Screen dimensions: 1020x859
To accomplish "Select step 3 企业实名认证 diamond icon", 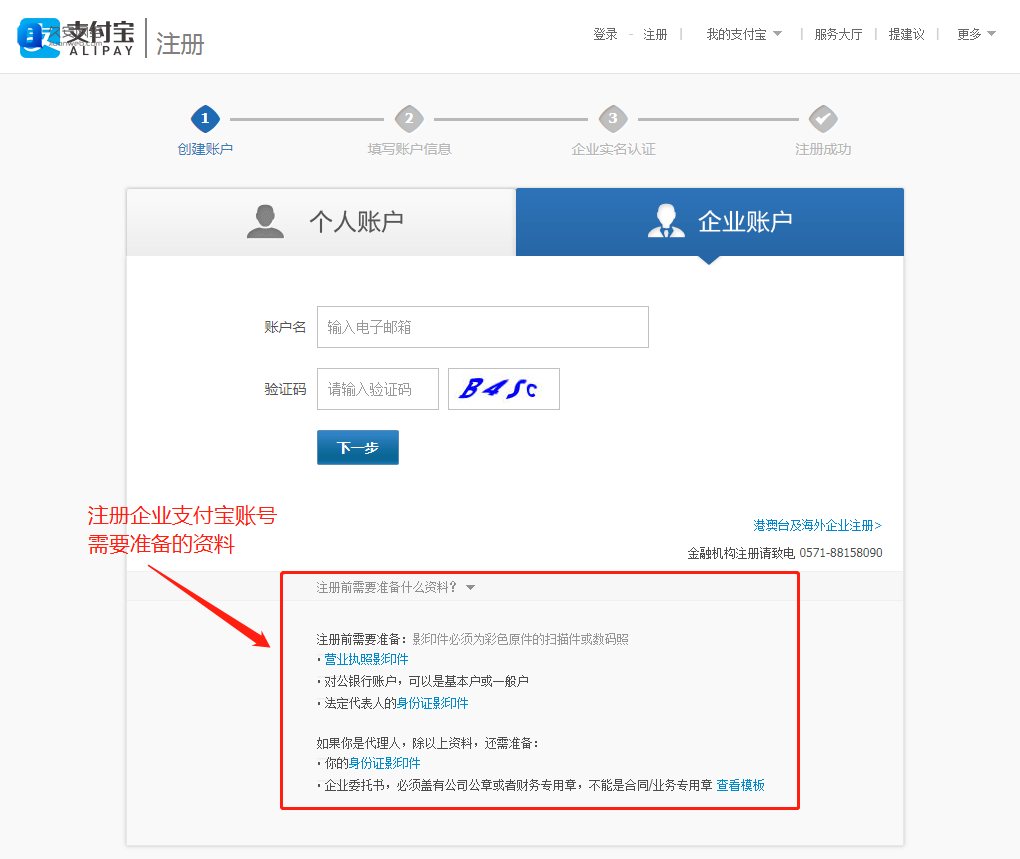I will coord(613,118).
